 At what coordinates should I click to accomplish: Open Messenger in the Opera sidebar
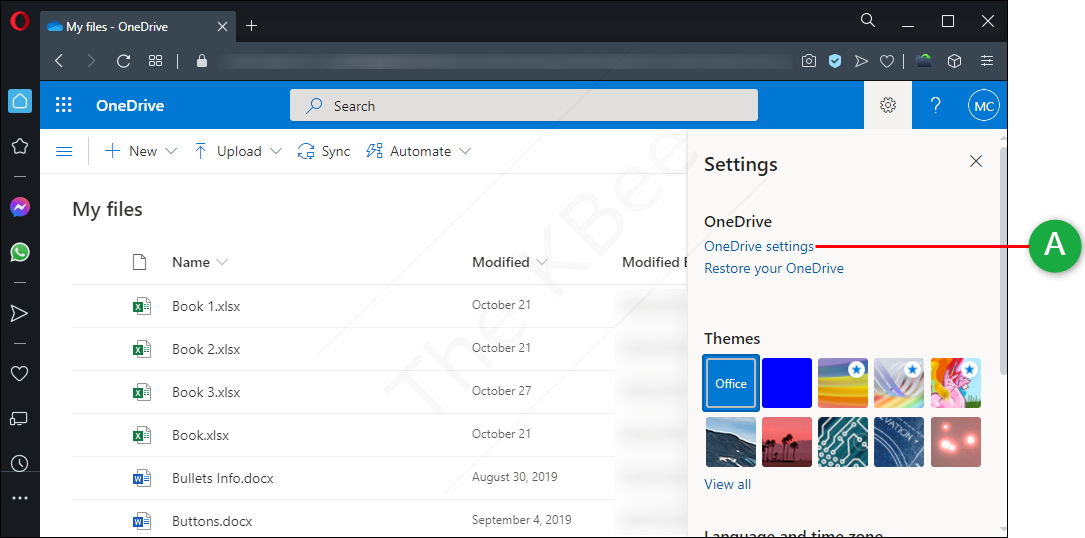click(x=19, y=207)
